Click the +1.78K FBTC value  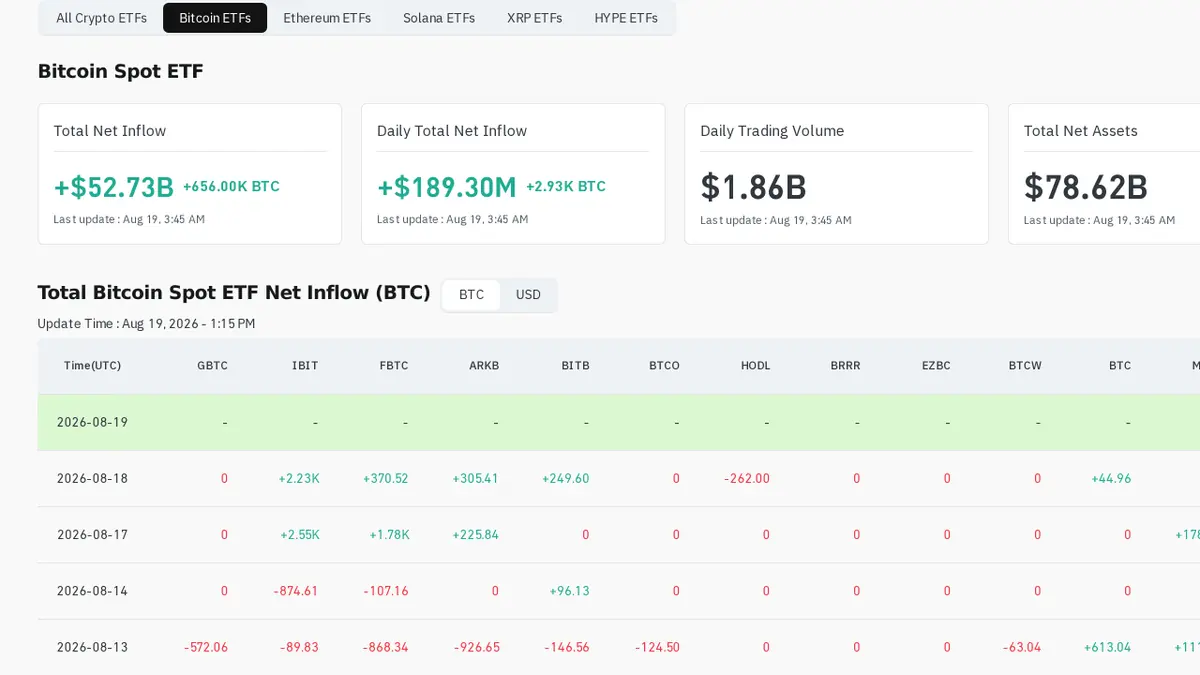click(x=389, y=535)
